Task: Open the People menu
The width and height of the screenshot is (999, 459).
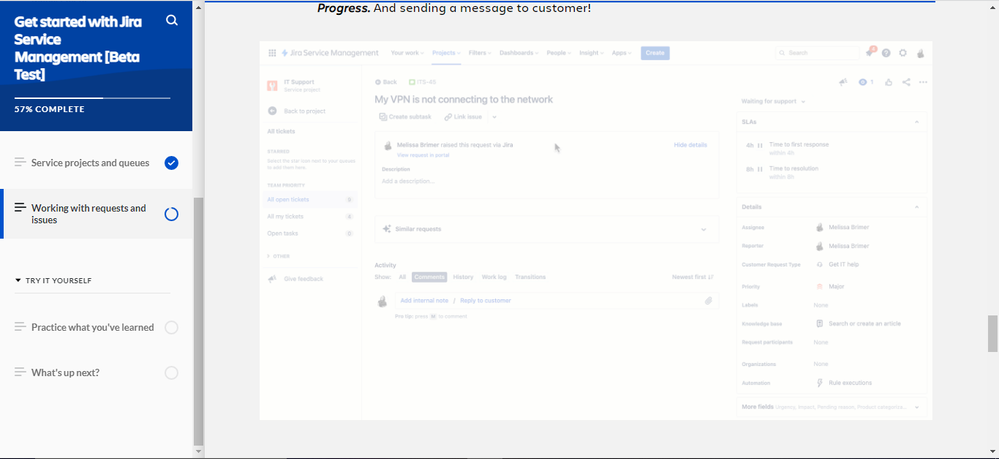Action: pos(559,53)
